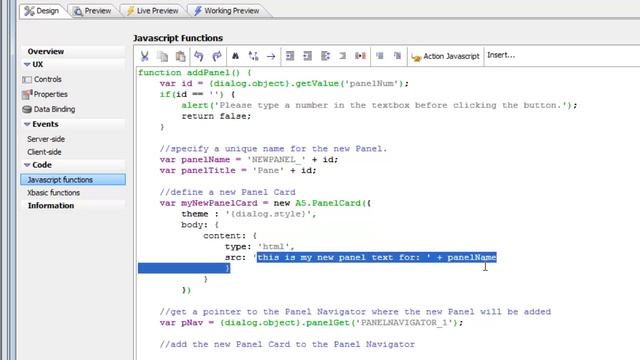Click the Action Javascript button label

[x=451, y=56]
